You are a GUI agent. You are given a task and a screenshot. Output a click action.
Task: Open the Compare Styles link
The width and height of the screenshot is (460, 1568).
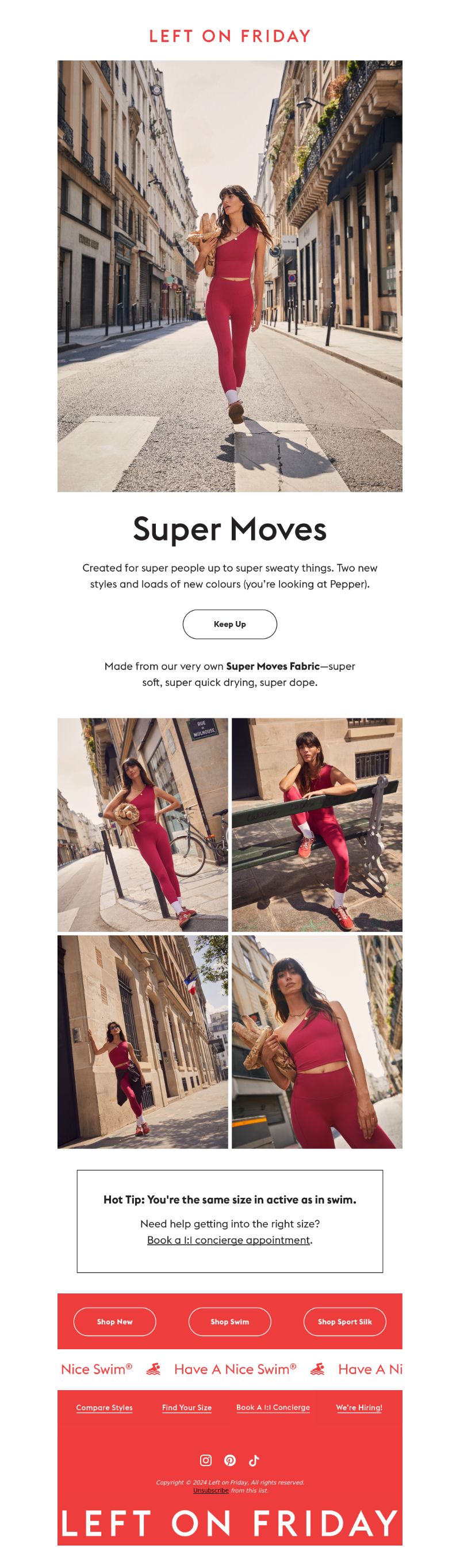tap(105, 1407)
